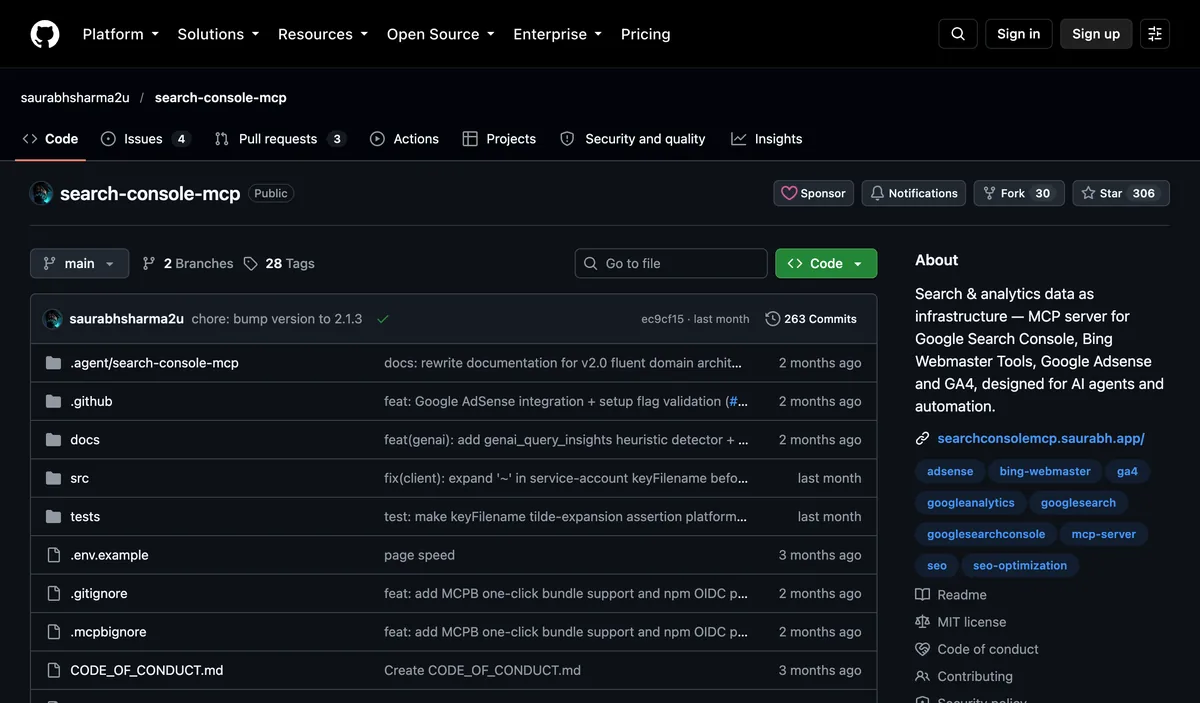Click the Readme book icon
Image resolution: width=1200 pixels, height=703 pixels.
[923, 595]
